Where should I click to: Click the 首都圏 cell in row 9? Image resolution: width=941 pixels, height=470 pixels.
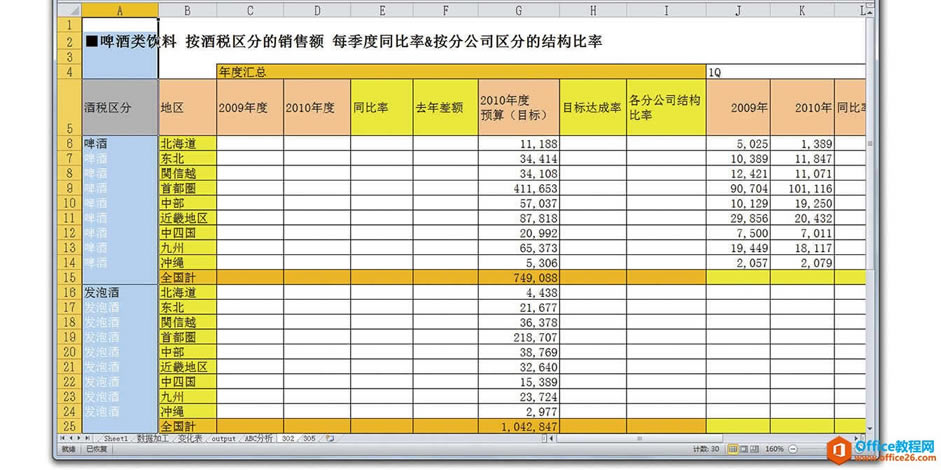[187, 188]
